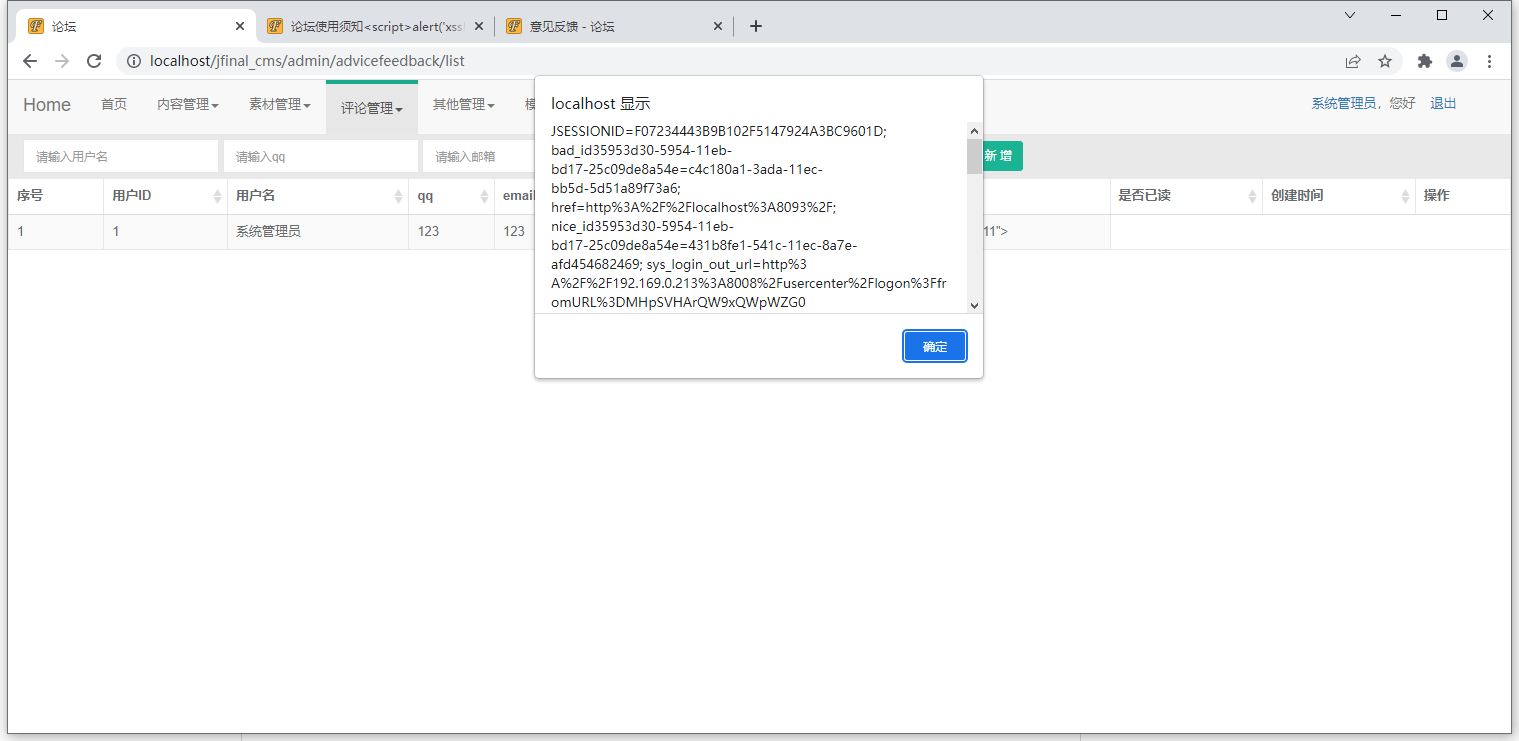This screenshot has width=1519, height=741.
Task: Click the 论坛使用须知 tab favicon
Action: pos(275,26)
